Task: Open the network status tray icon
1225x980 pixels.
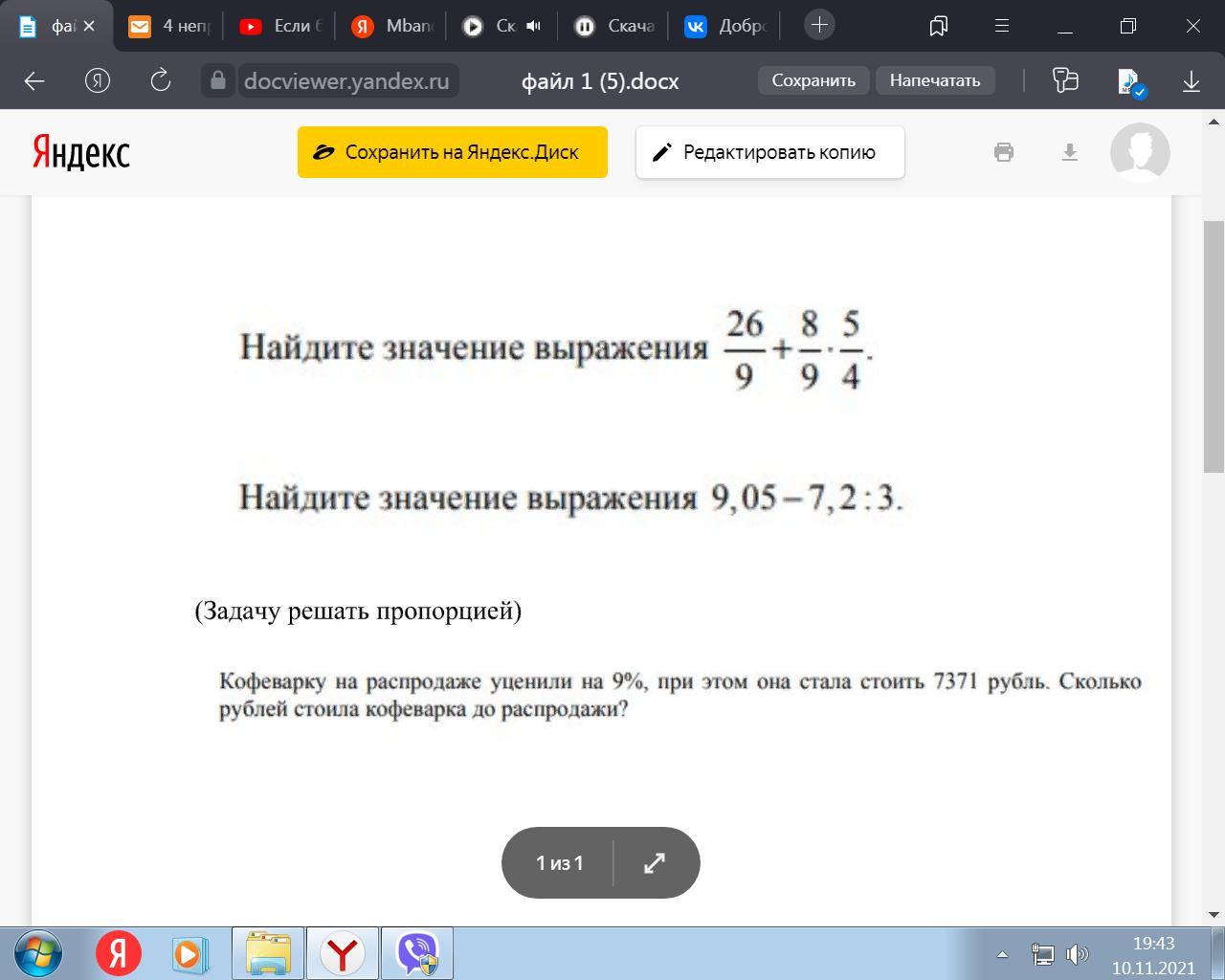Action: (x=1042, y=954)
